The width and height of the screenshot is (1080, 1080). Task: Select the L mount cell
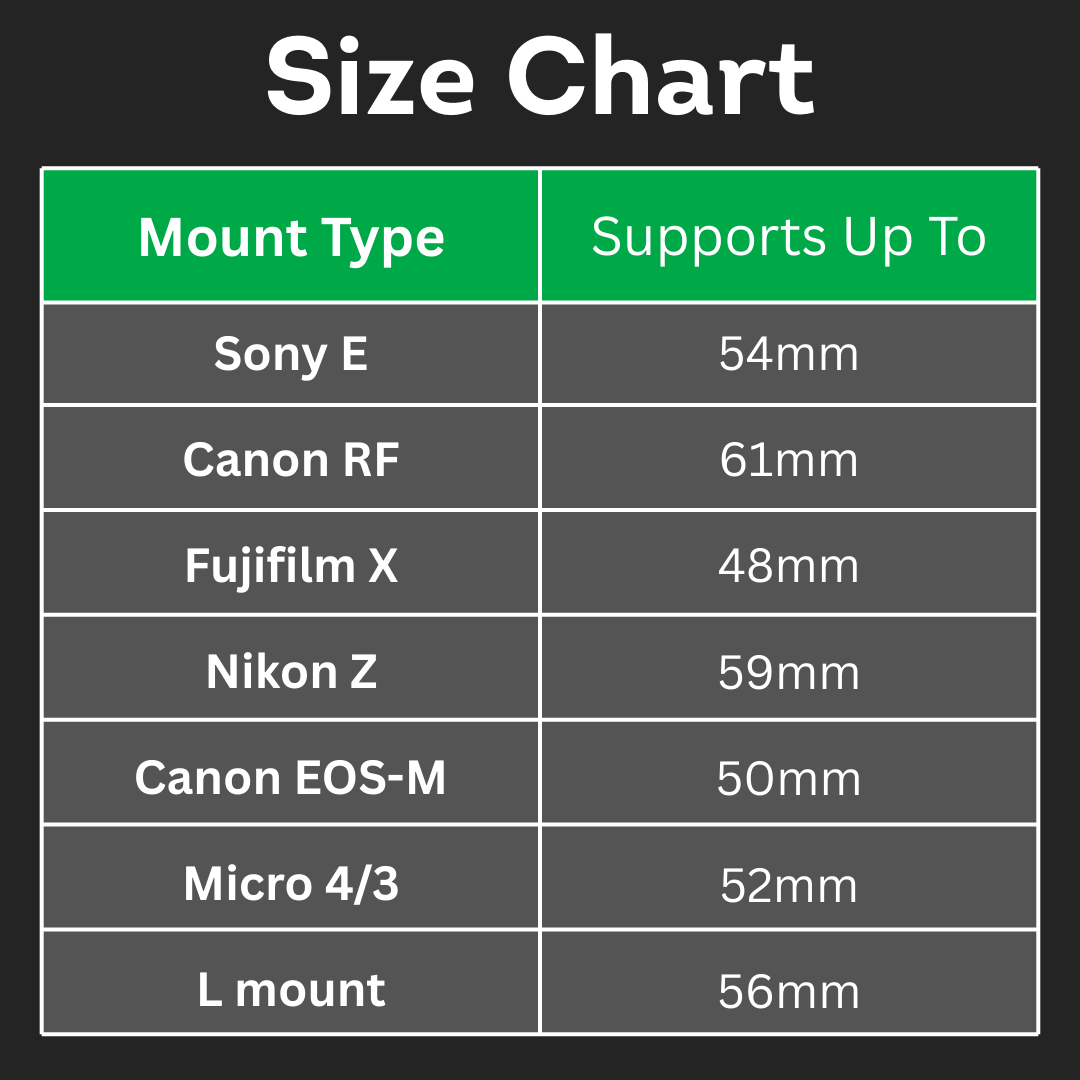[291, 989]
